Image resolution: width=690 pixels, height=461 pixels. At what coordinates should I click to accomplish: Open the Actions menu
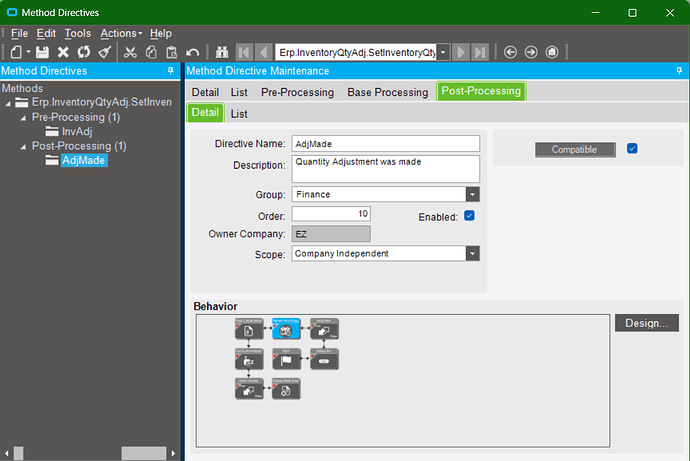[x=121, y=33]
